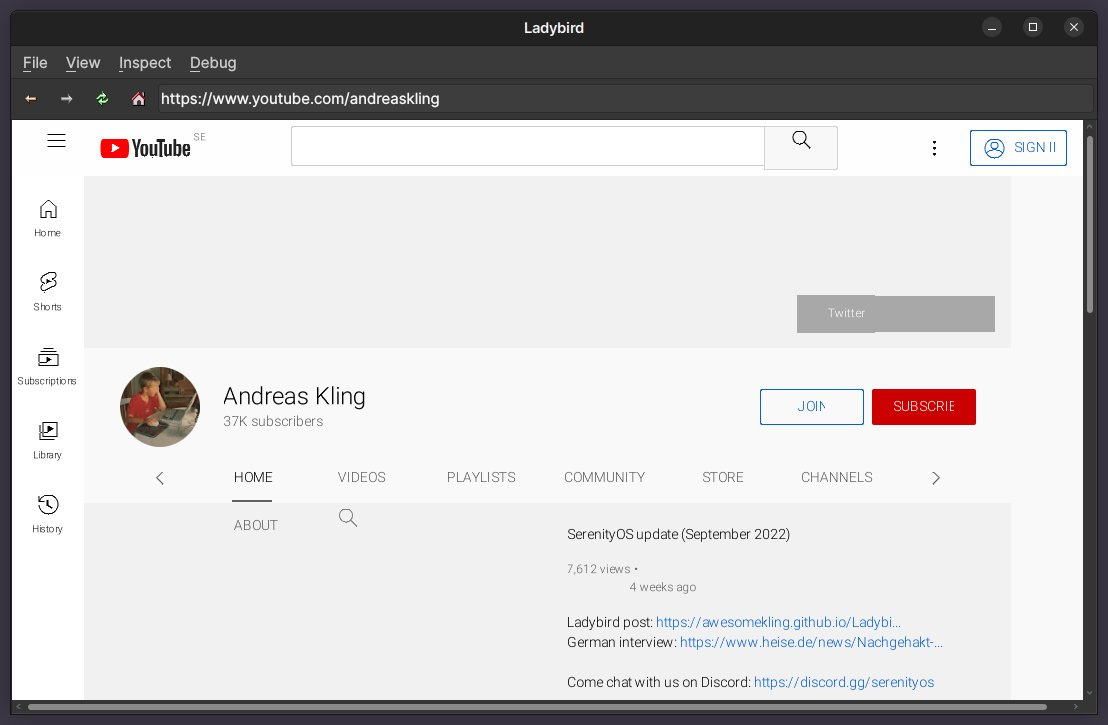This screenshot has width=1108, height=725.
Task: Open History in the sidebar
Action: coord(47,514)
